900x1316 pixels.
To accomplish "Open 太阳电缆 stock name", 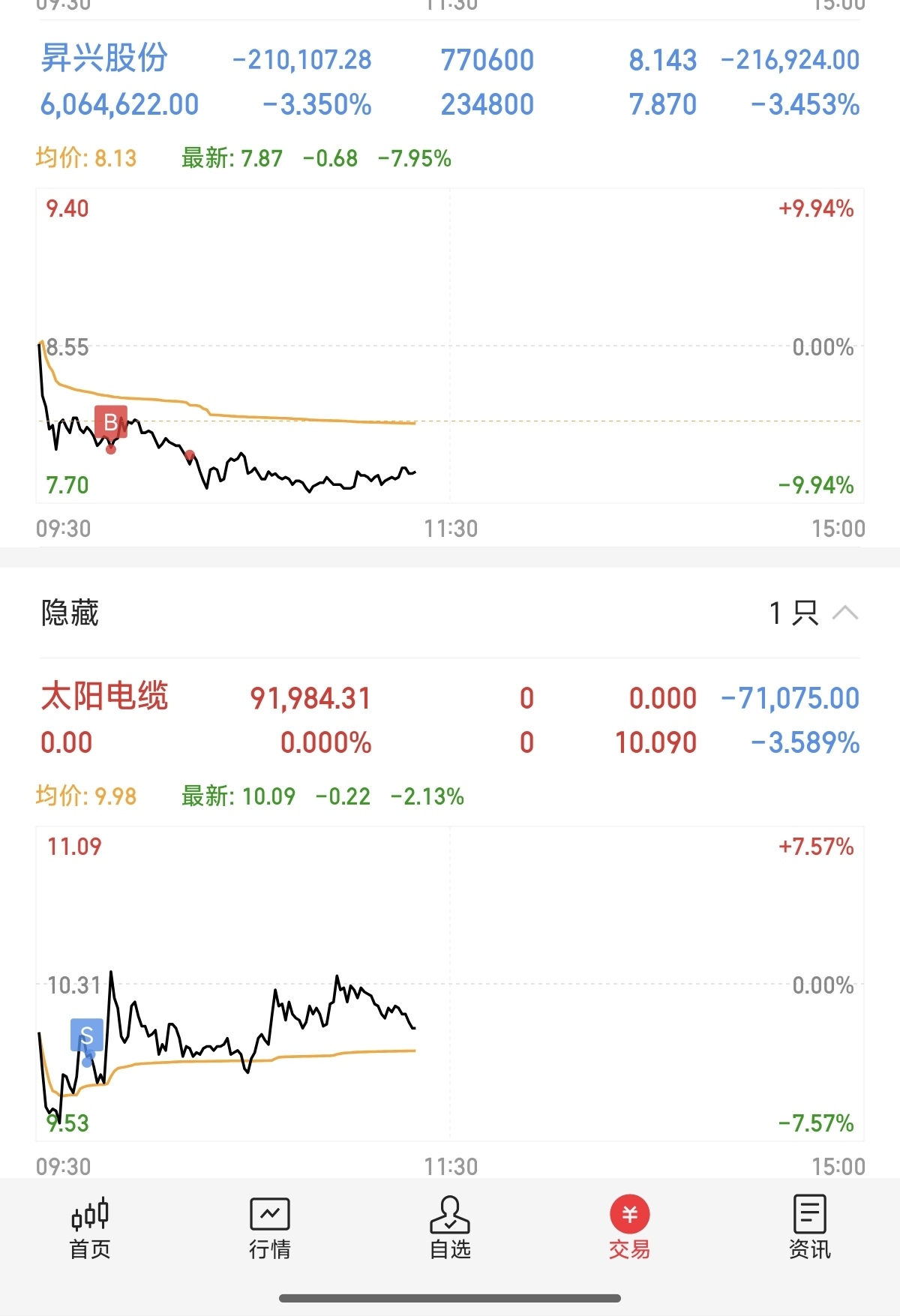I will pyautogui.click(x=104, y=697).
